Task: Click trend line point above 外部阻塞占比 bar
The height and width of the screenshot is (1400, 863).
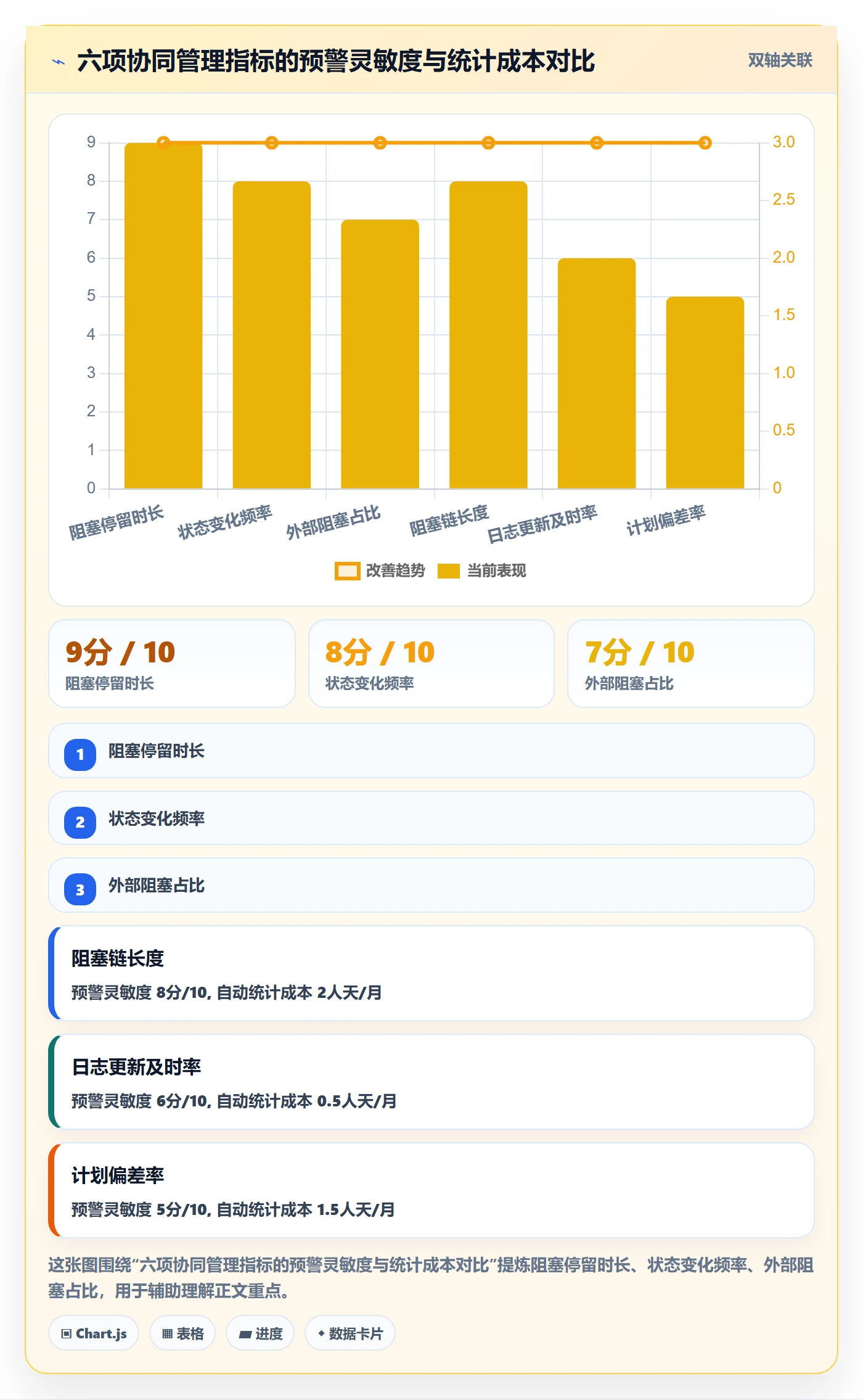Action: click(380, 143)
